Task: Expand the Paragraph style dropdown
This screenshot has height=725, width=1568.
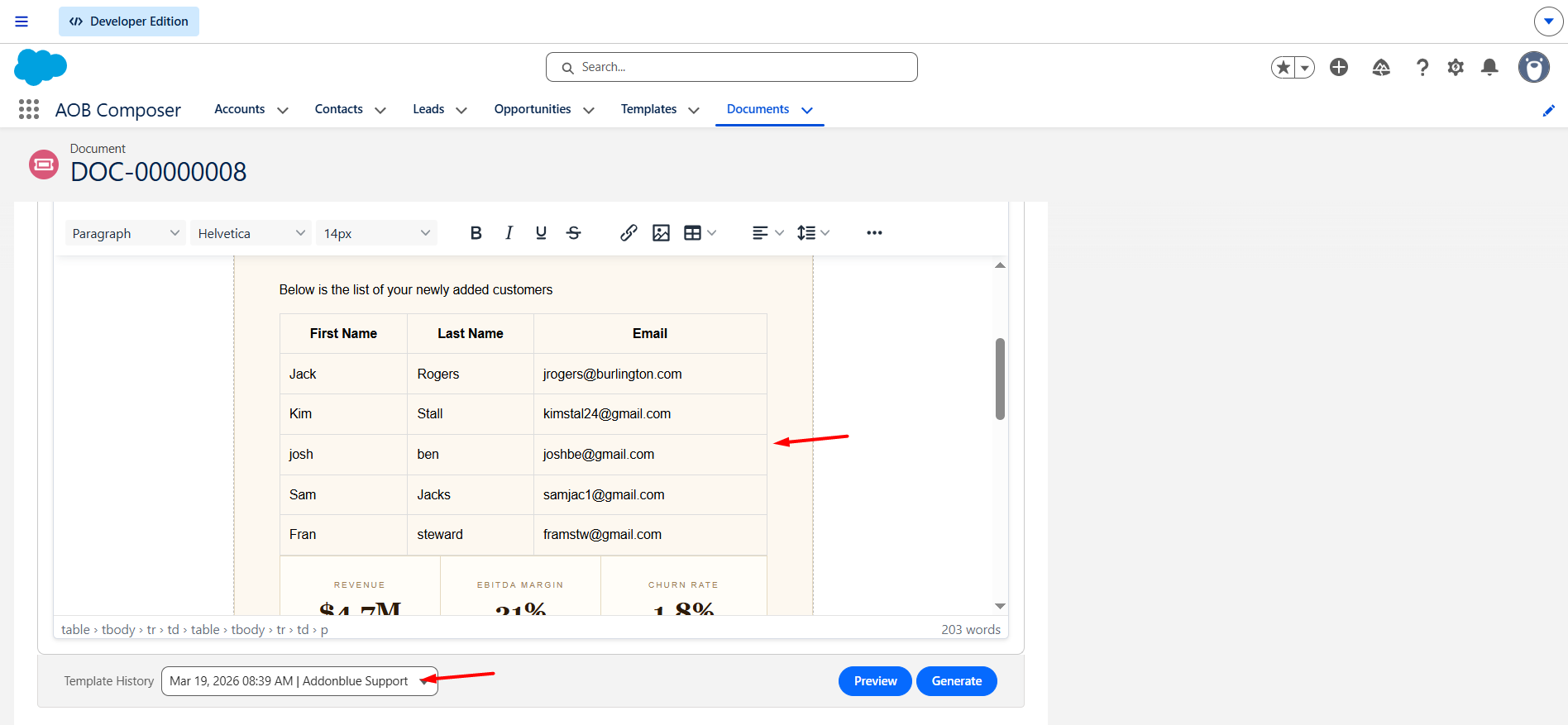Action: (125, 233)
